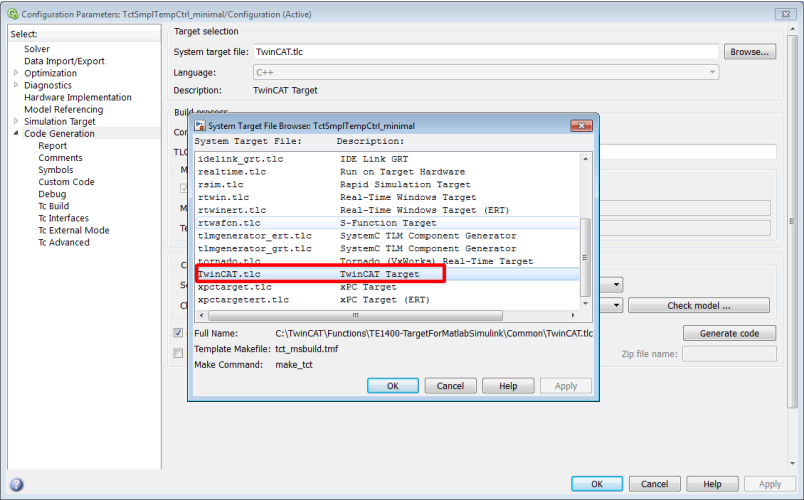
Task: Click the file list vertical scrollbar thumb
Action: (585, 257)
